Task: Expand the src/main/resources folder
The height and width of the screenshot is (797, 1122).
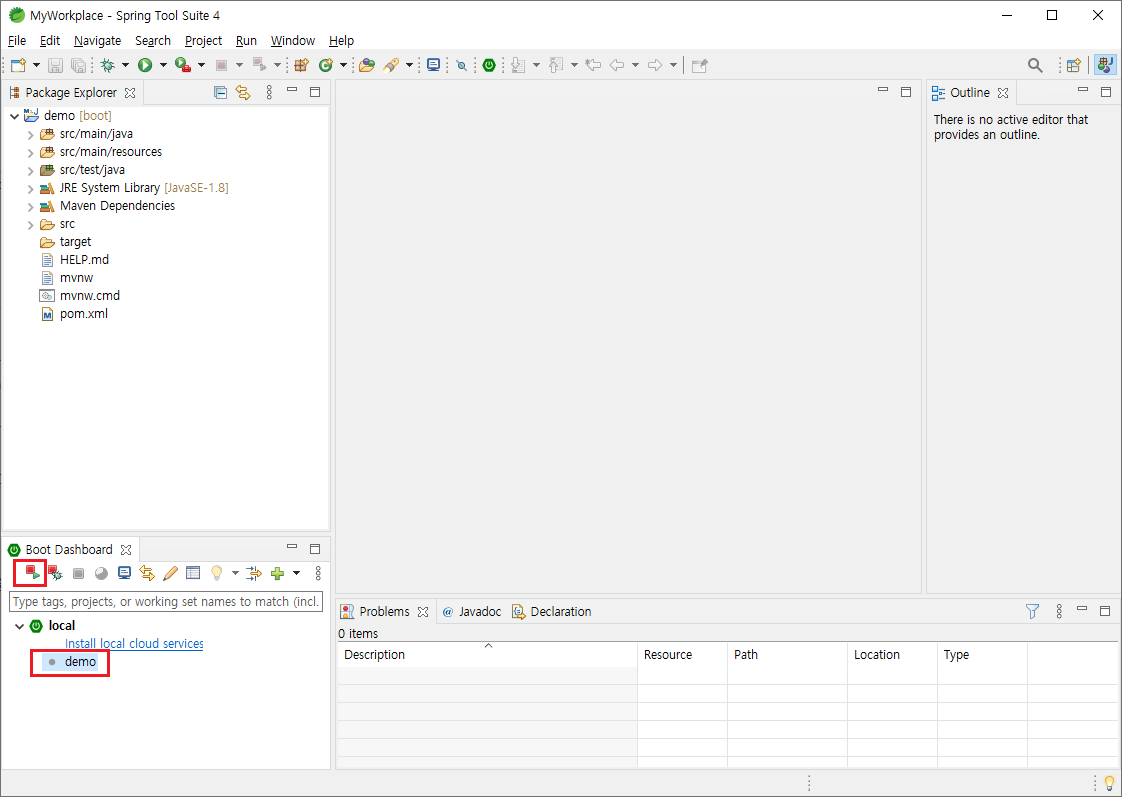Action: (x=30, y=152)
